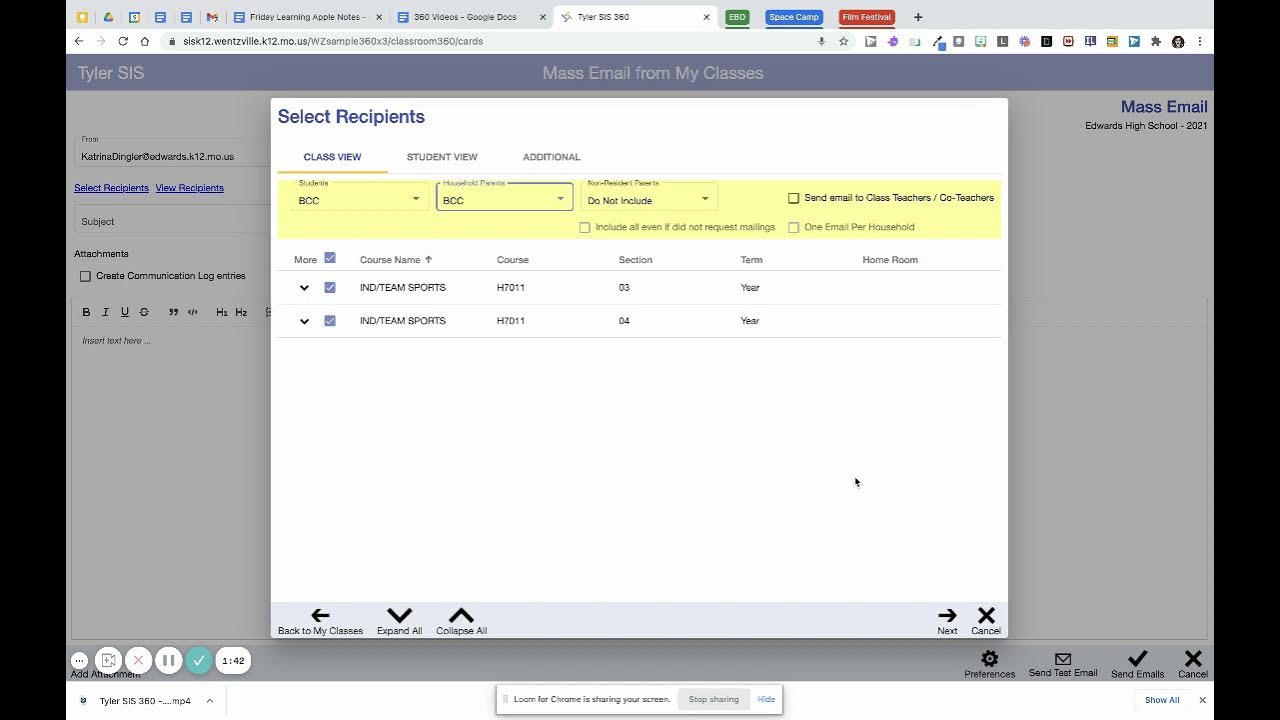The height and width of the screenshot is (720, 1280).
Task: Apply Heading 1 format
Action: point(222,312)
